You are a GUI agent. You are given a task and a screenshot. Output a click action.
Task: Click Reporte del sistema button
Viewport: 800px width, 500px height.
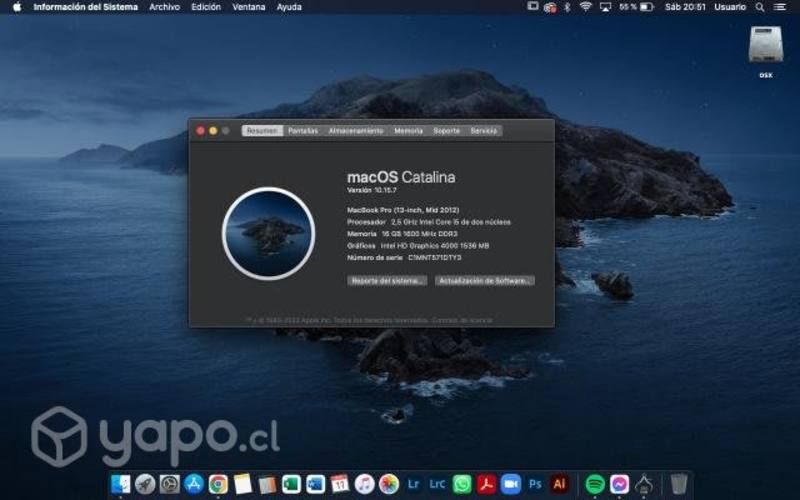coord(387,281)
